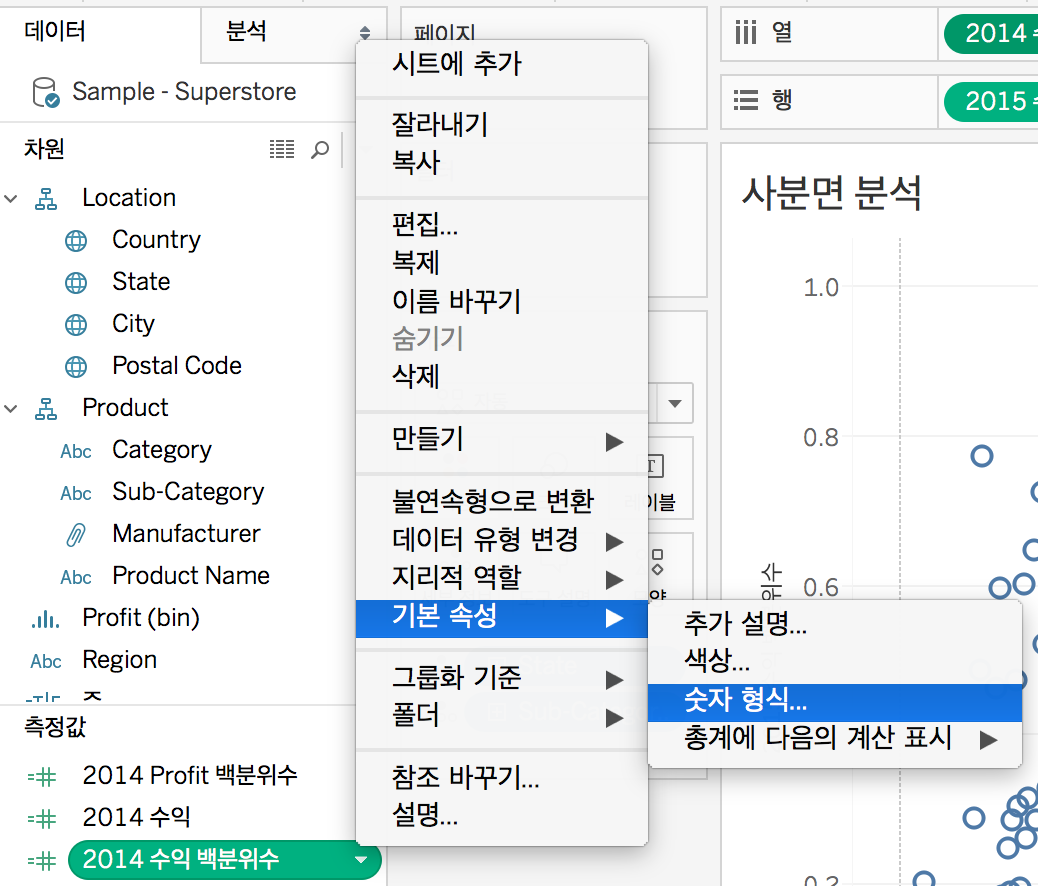Choose 잘라내기 from context menu
This screenshot has width=1038, height=886.
(502, 125)
